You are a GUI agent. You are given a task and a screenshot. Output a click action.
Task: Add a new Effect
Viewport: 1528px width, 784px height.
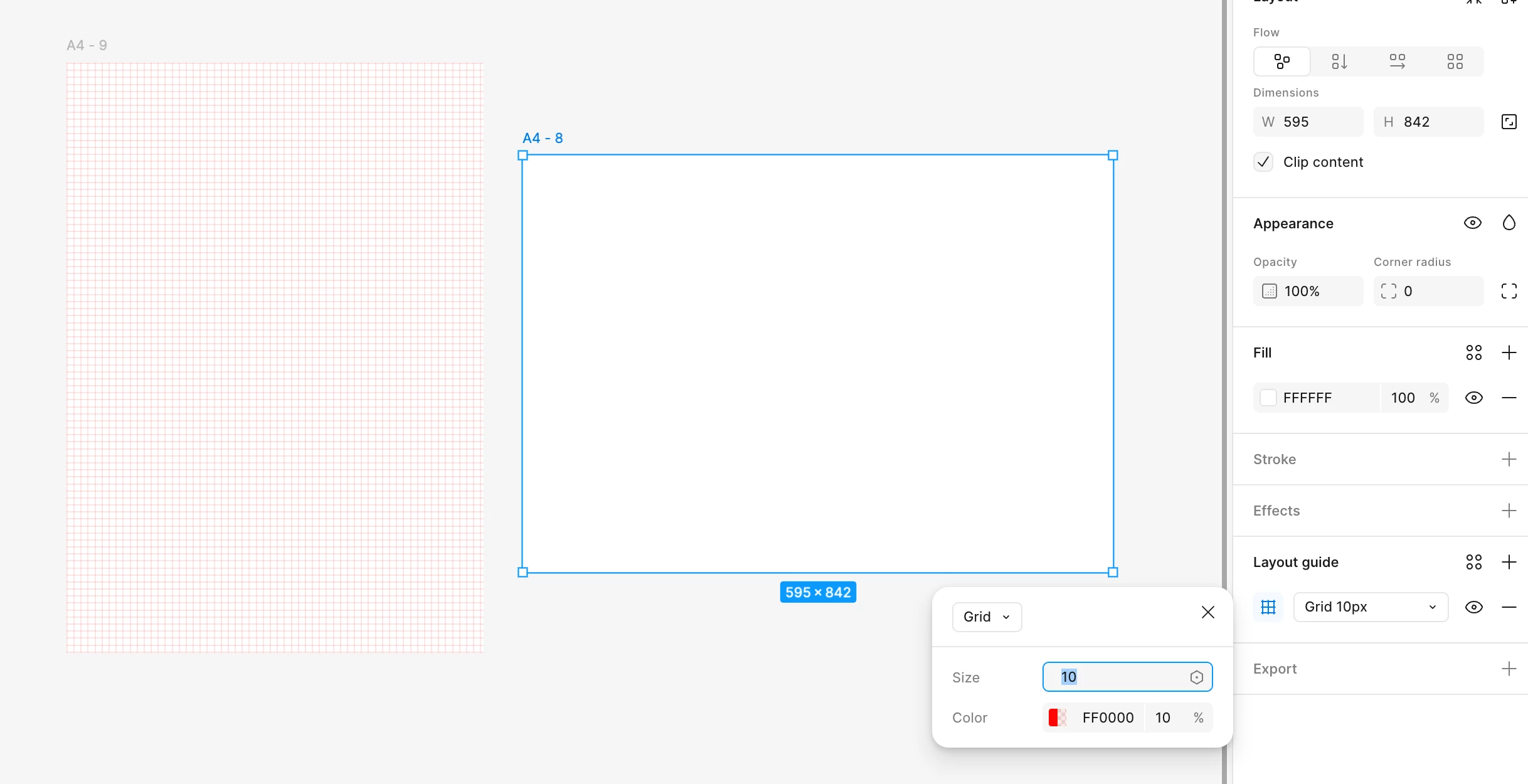pos(1509,511)
